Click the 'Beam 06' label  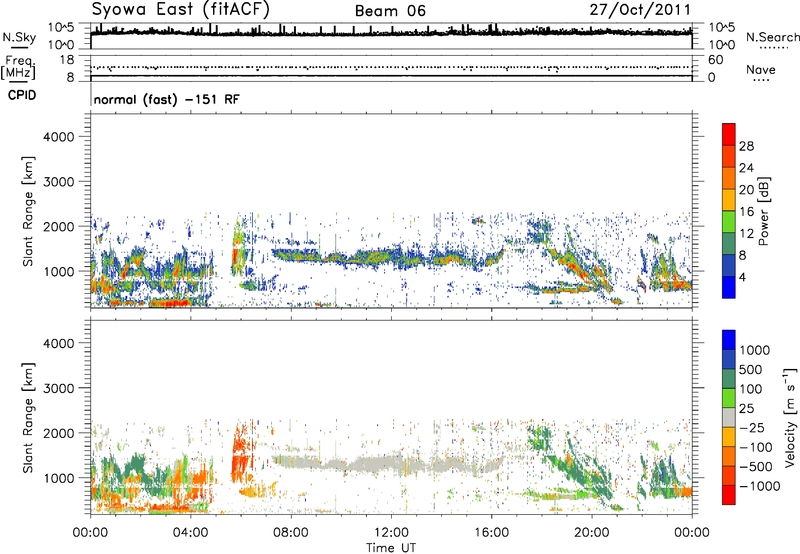coord(390,11)
